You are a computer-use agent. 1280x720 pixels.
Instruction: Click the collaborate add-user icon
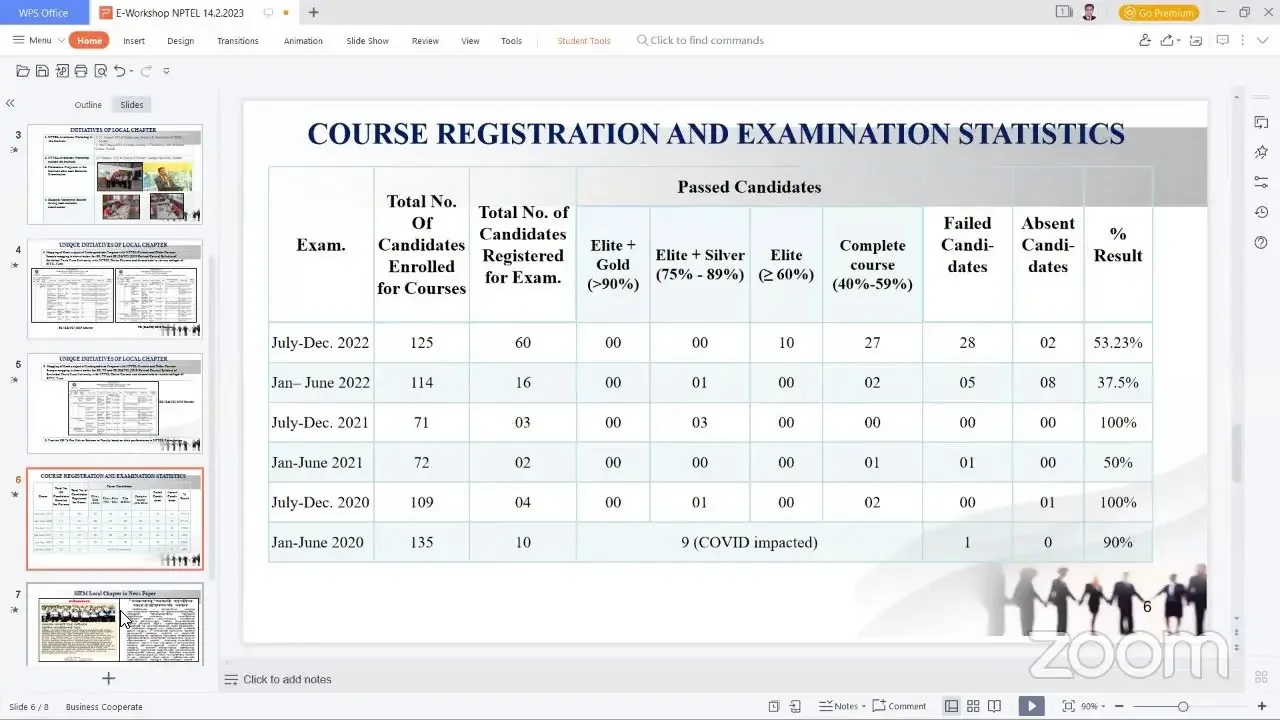(1145, 41)
